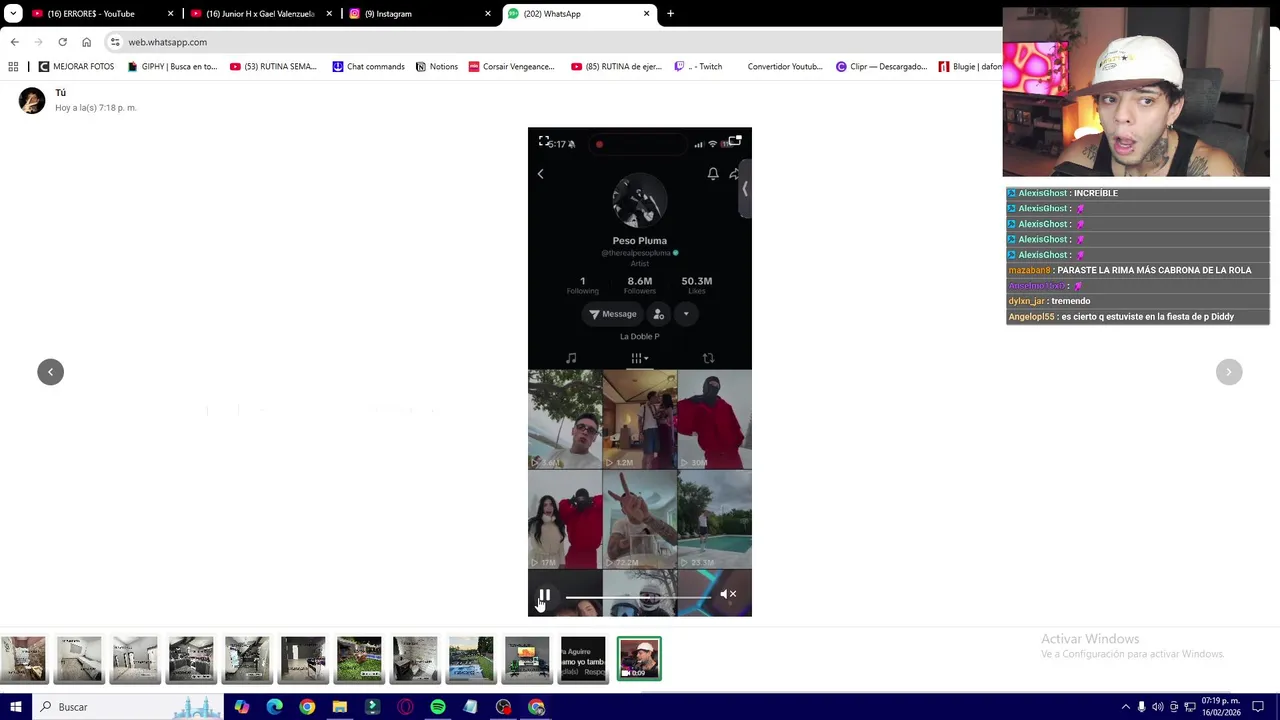Open the Blugie bookmark
This screenshot has width=1280, height=720.
(969, 67)
